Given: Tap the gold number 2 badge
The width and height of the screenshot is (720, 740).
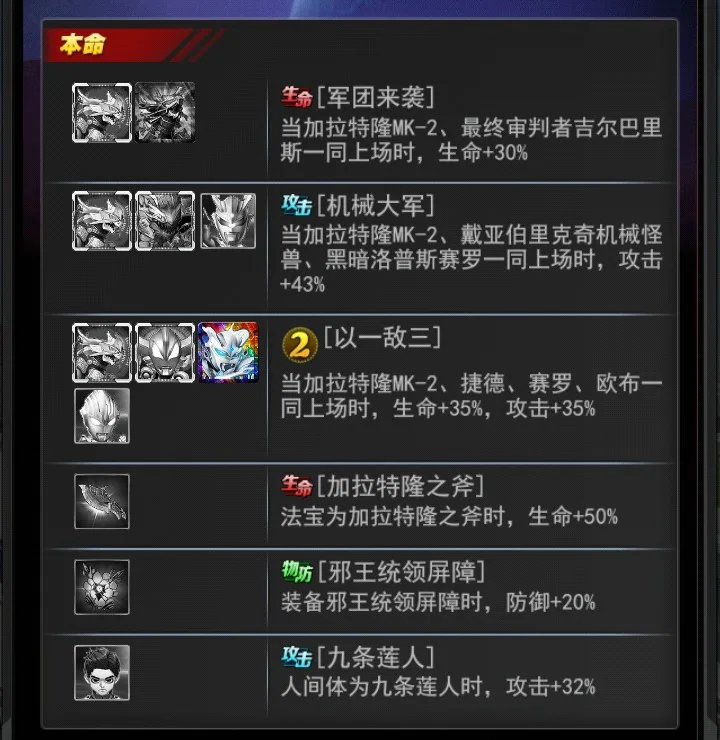Looking at the screenshot, I should (x=300, y=345).
